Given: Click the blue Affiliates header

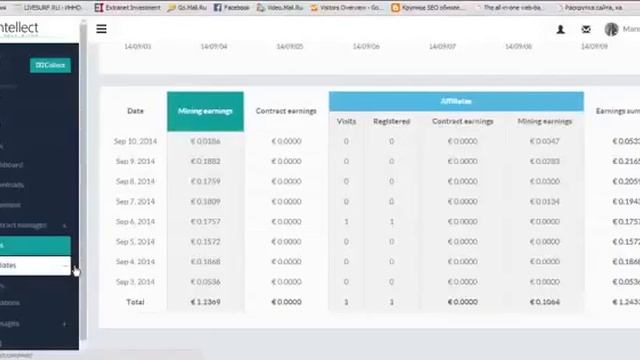Looking at the screenshot, I should 456,101.
